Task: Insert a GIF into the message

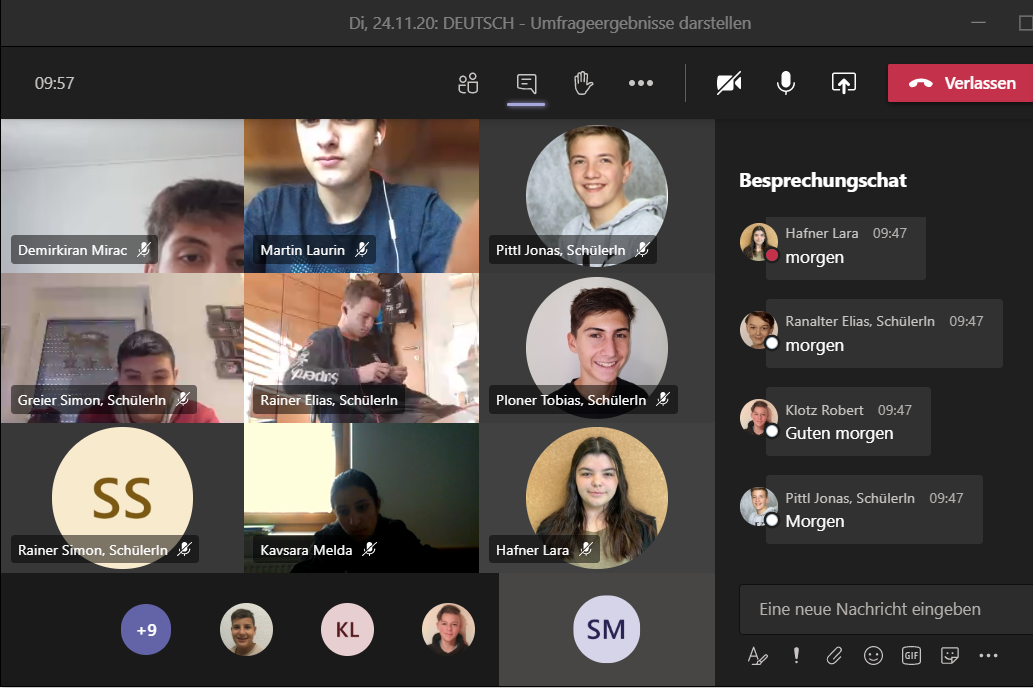Action: click(911, 656)
